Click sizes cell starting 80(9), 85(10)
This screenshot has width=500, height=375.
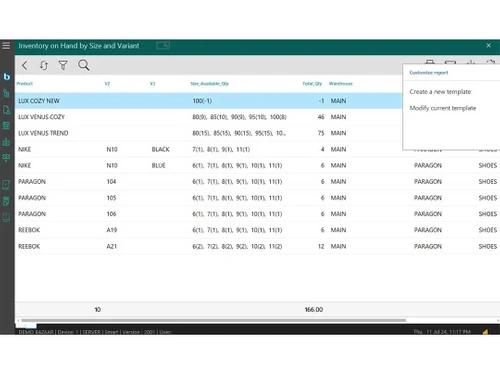[x=239, y=117]
